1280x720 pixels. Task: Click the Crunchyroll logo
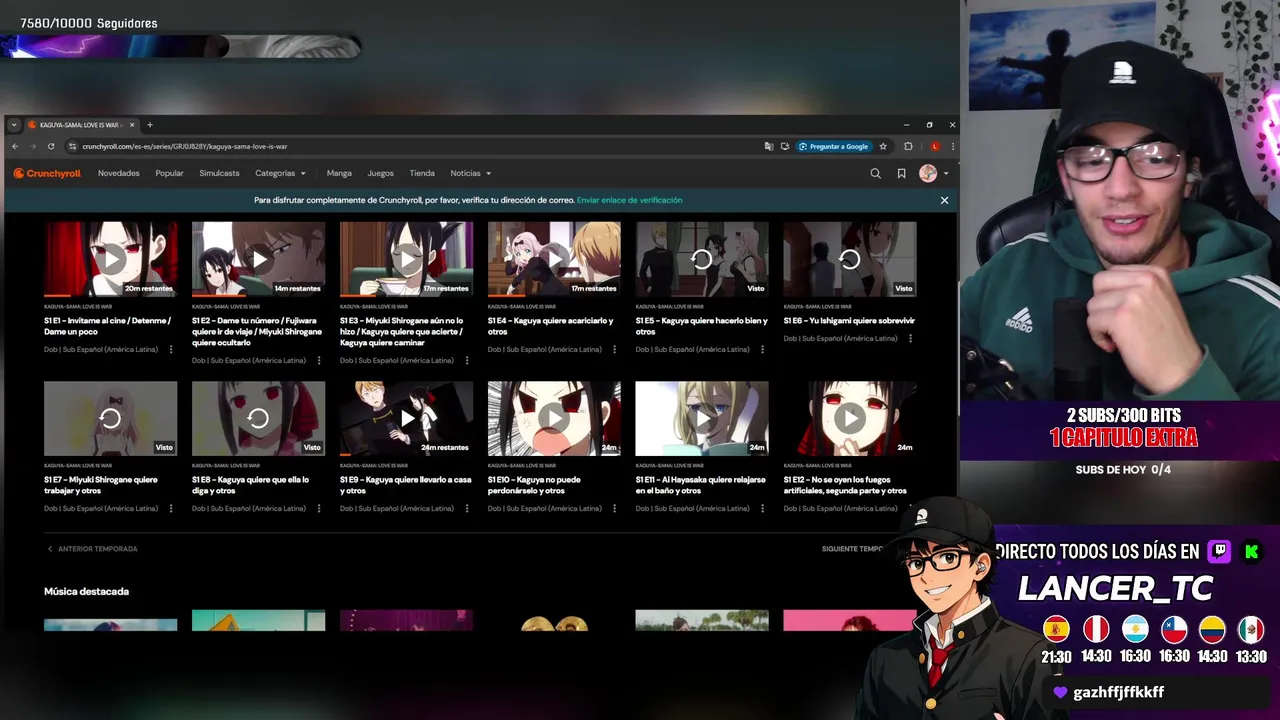pos(47,173)
